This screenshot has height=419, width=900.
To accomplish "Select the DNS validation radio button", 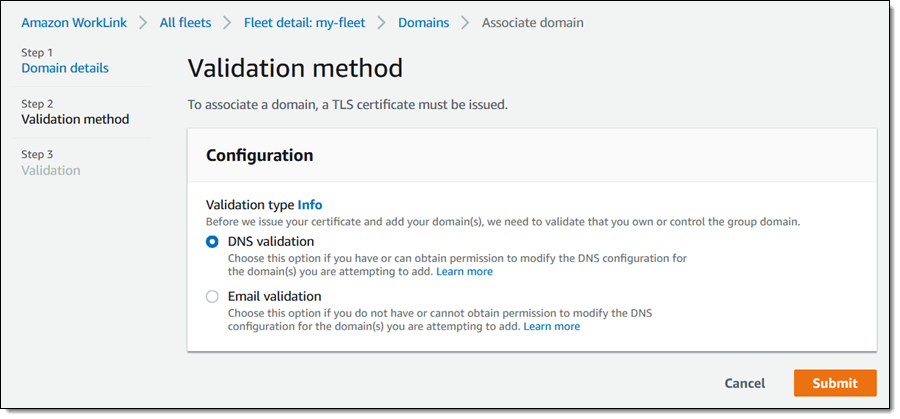I will click(x=212, y=241).
